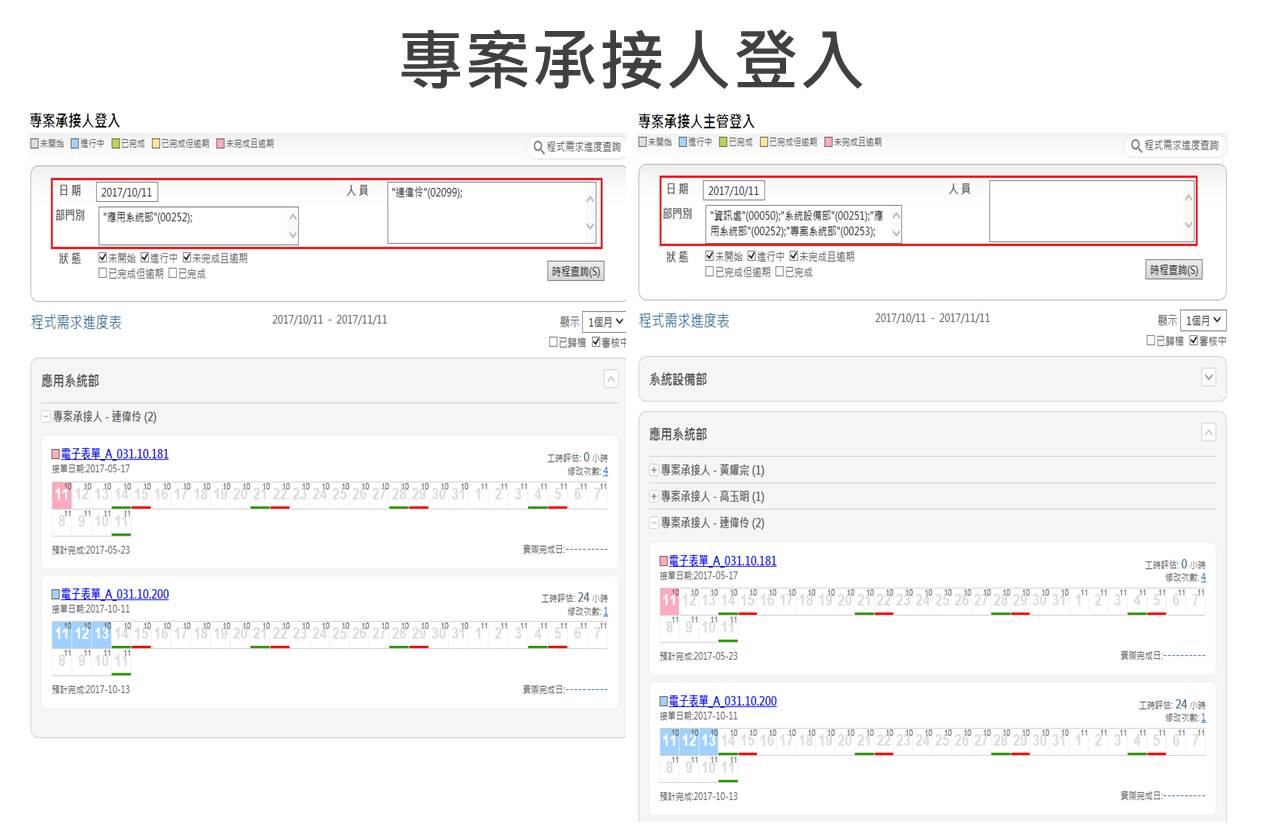Collapse 專案承接人 - 連偉伶 in right panel

pos(654,523)
